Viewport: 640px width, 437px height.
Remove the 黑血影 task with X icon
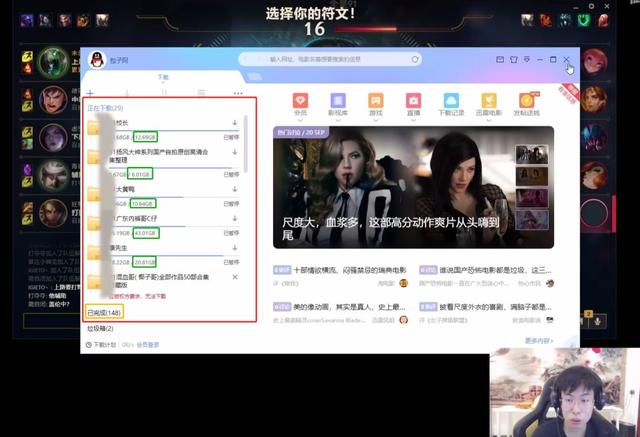point(235,277)
